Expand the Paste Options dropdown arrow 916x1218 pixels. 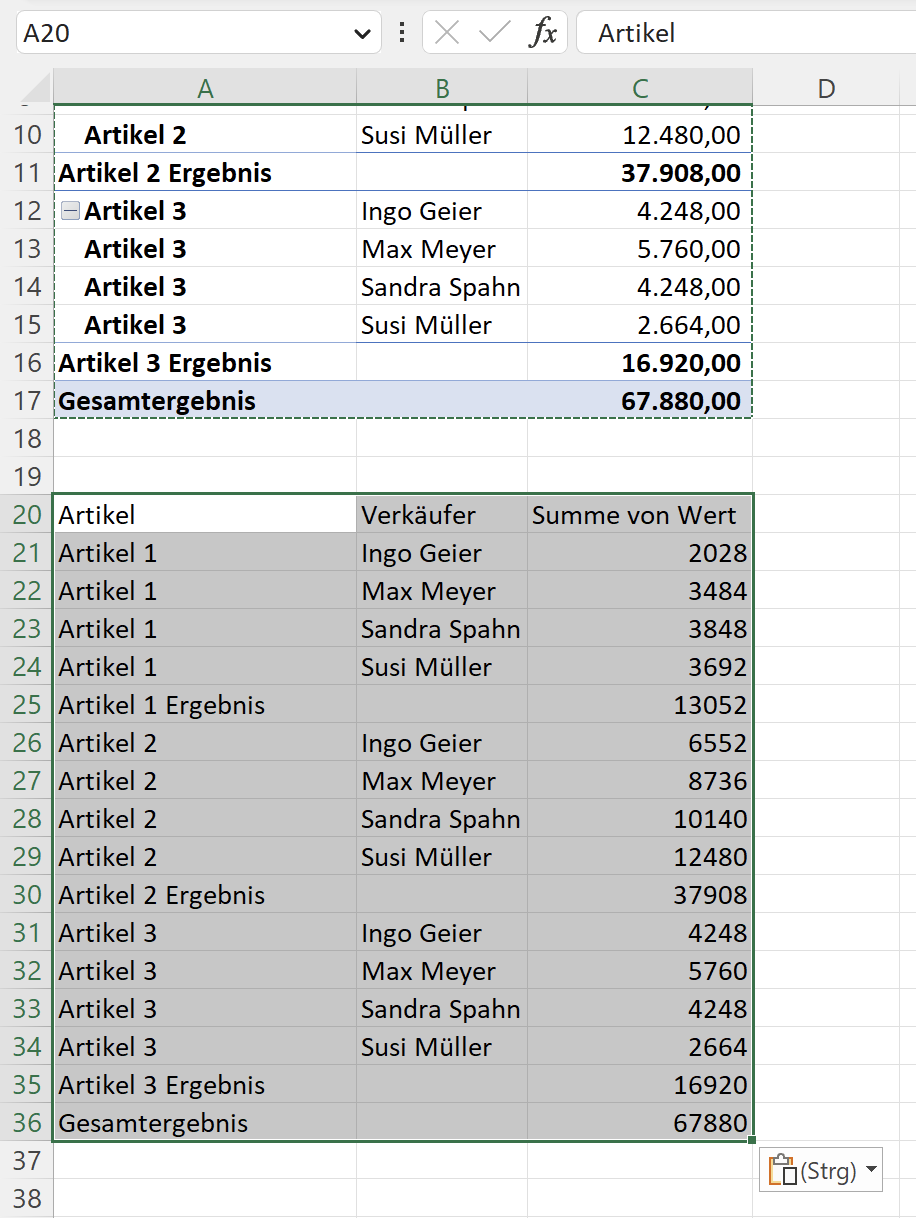[x=871, y=1171]
